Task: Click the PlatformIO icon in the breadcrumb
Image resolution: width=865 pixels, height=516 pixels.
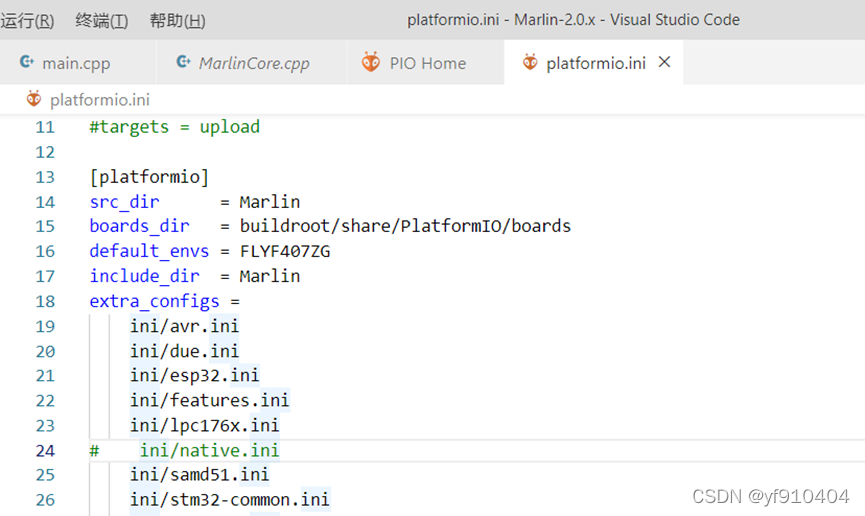Action: (34, 99)
